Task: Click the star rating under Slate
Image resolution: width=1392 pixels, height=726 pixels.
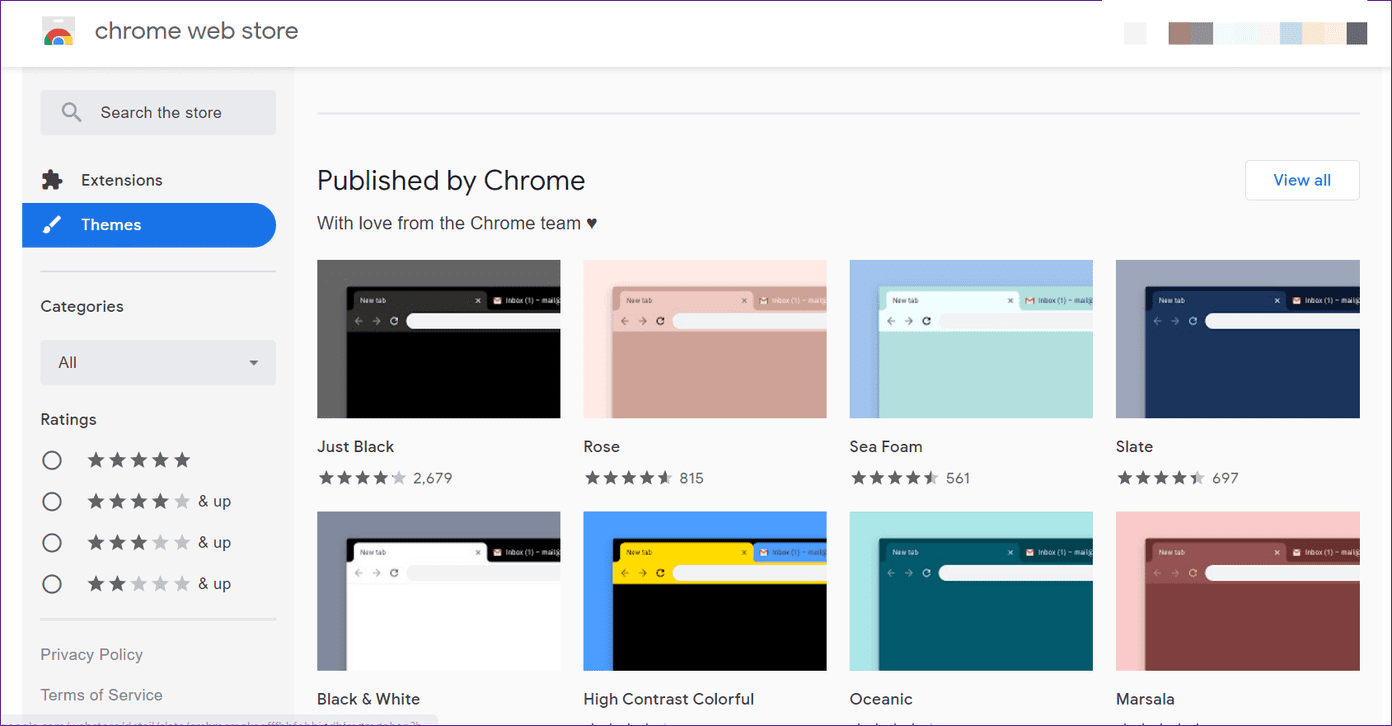Action: pyautogui.click(x=1161, y=478)
